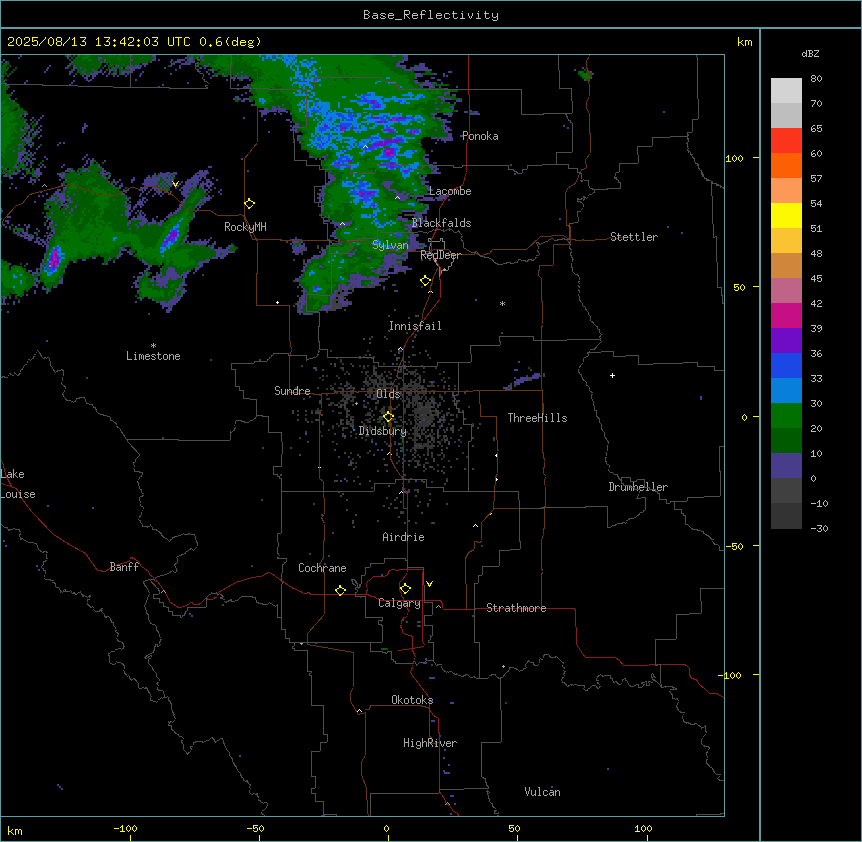The height and width of the screenshot is (842, 862).
Task: Click the yellow diamond marker south of RedDeer
Action: (x=426, y=281)
